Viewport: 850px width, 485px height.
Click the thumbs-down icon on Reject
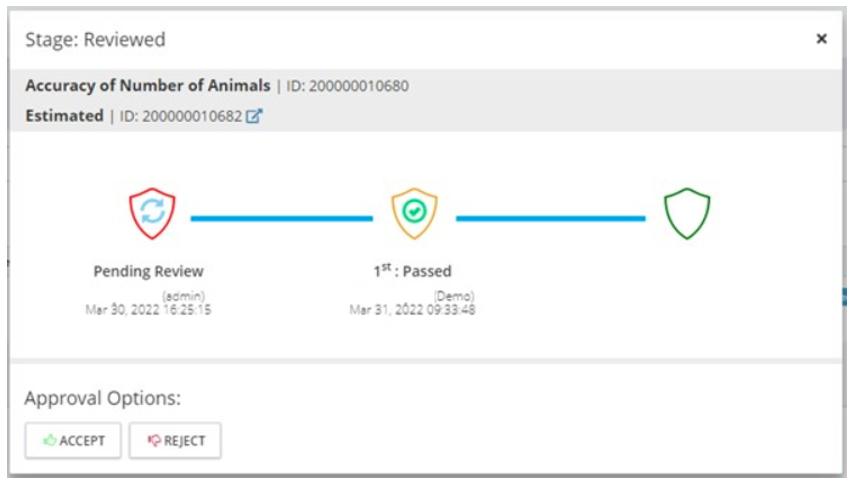click(153, 441)
